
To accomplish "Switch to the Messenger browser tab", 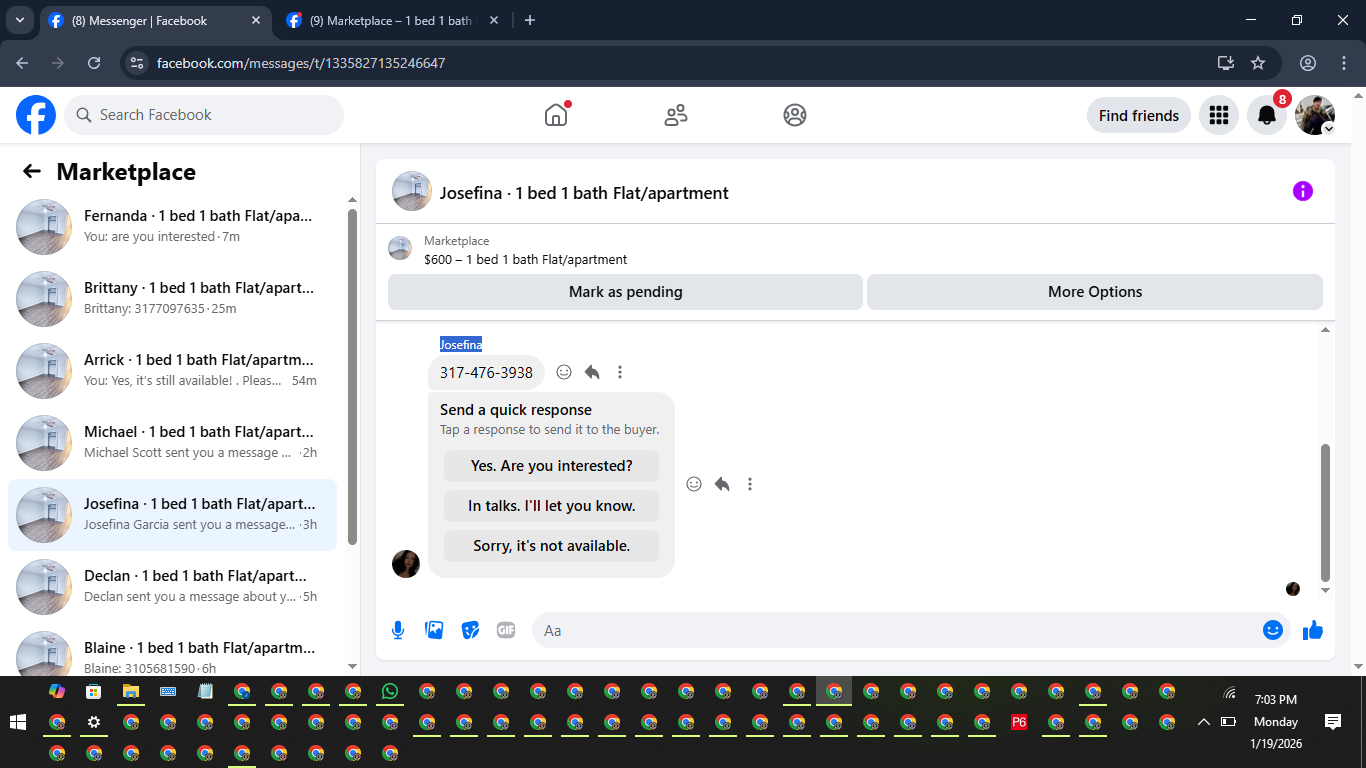I will pyautogui.click(x=155, y=20).
